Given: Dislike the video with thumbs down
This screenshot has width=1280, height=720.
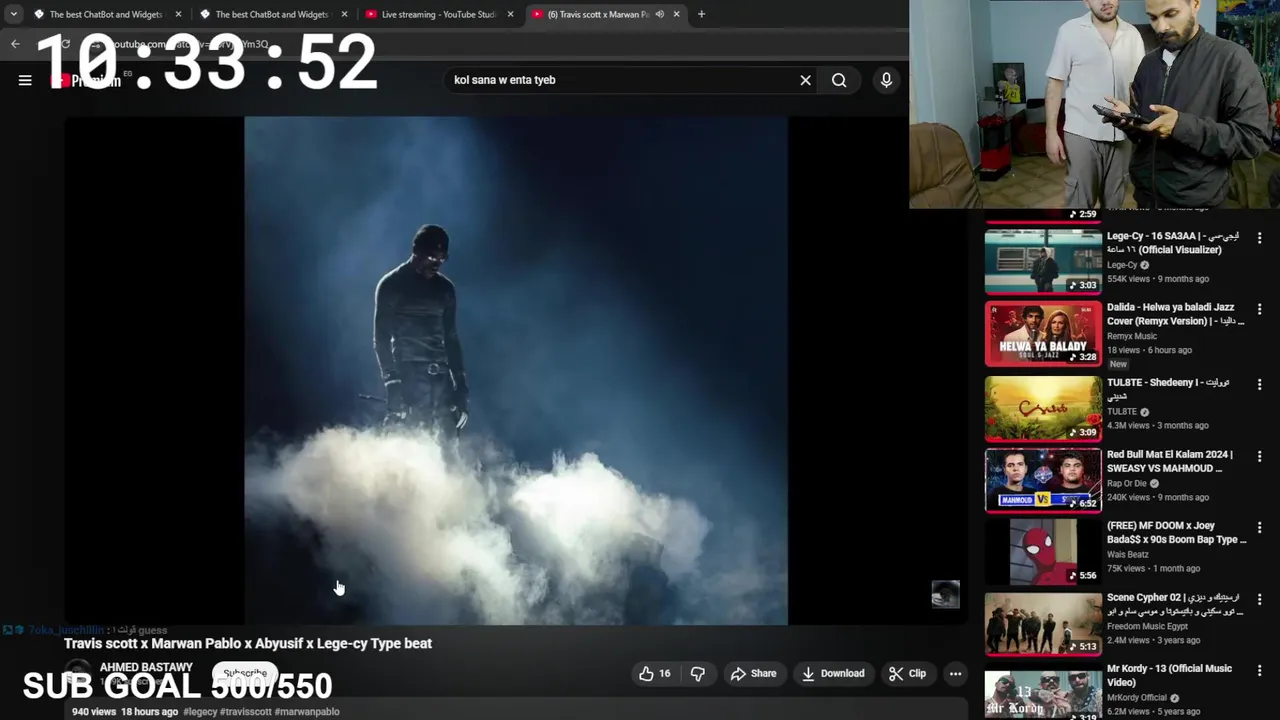Looking at the screenshot, I should point(698,674).
